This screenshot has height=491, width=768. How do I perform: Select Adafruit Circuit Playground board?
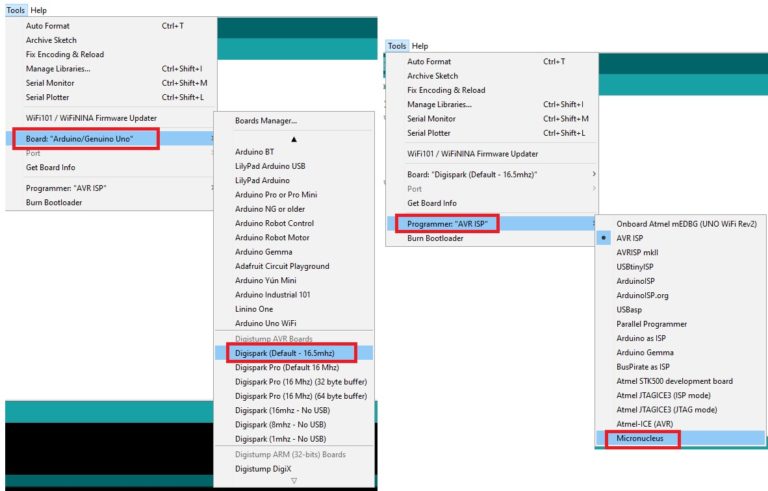coord(294,266)
